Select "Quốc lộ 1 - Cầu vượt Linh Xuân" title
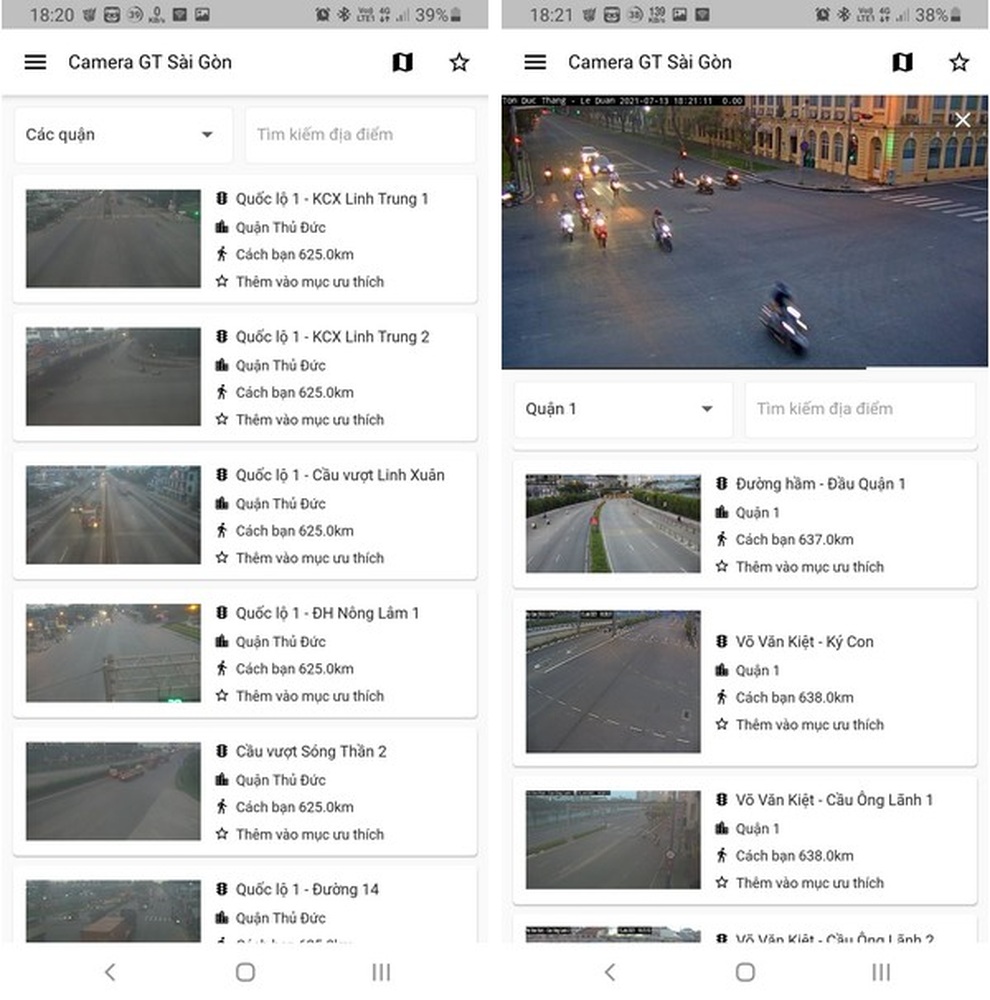The width and height of the screenshot is (990, 1000). pos(340,475)
